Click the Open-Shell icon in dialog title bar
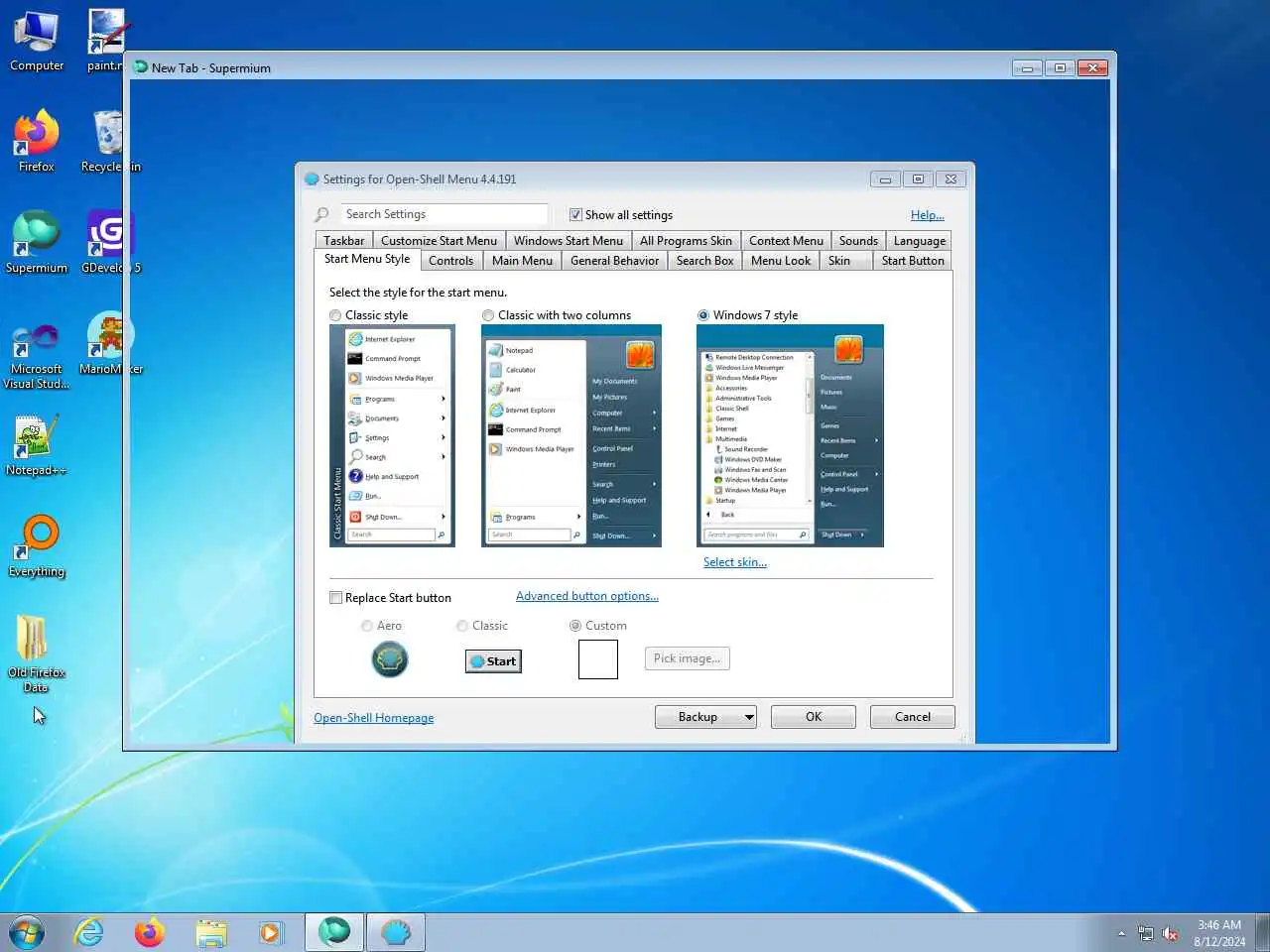This screenshot has width=1270, height=952. pos(312,179)
